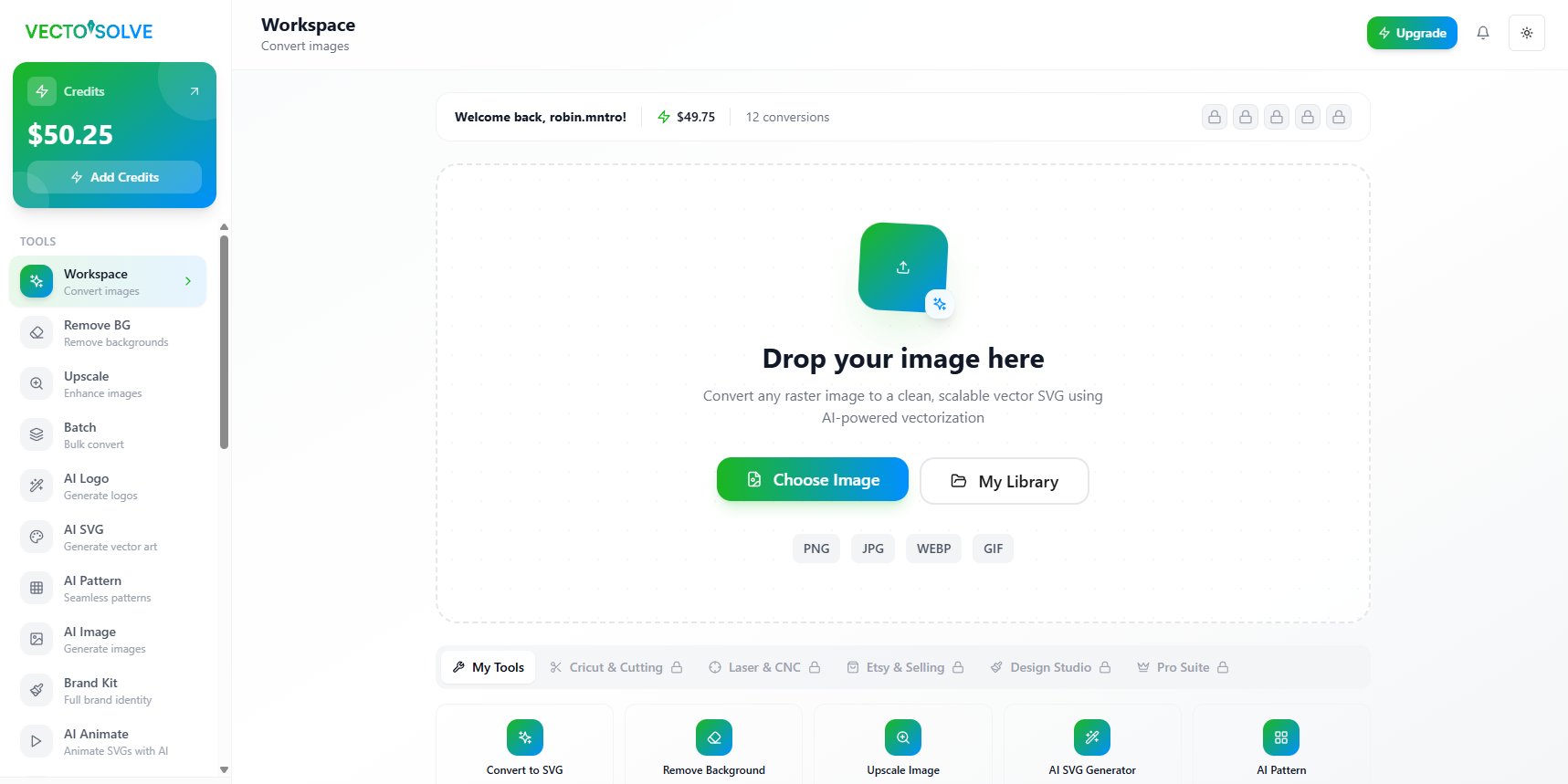Click the Upgrade button

point(1412,33)
